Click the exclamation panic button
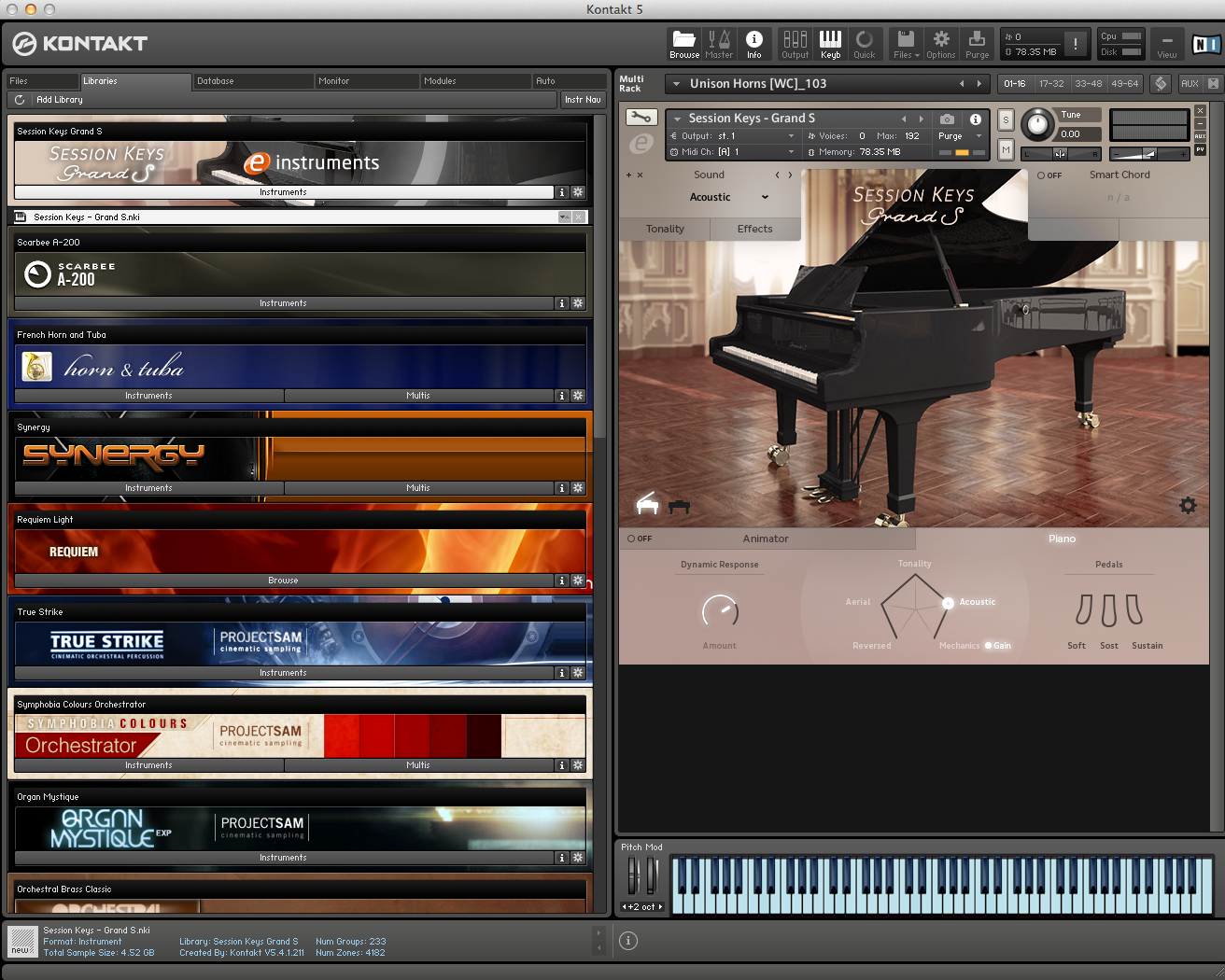This screenshot has height=980, width=1225. point(1076,43)
